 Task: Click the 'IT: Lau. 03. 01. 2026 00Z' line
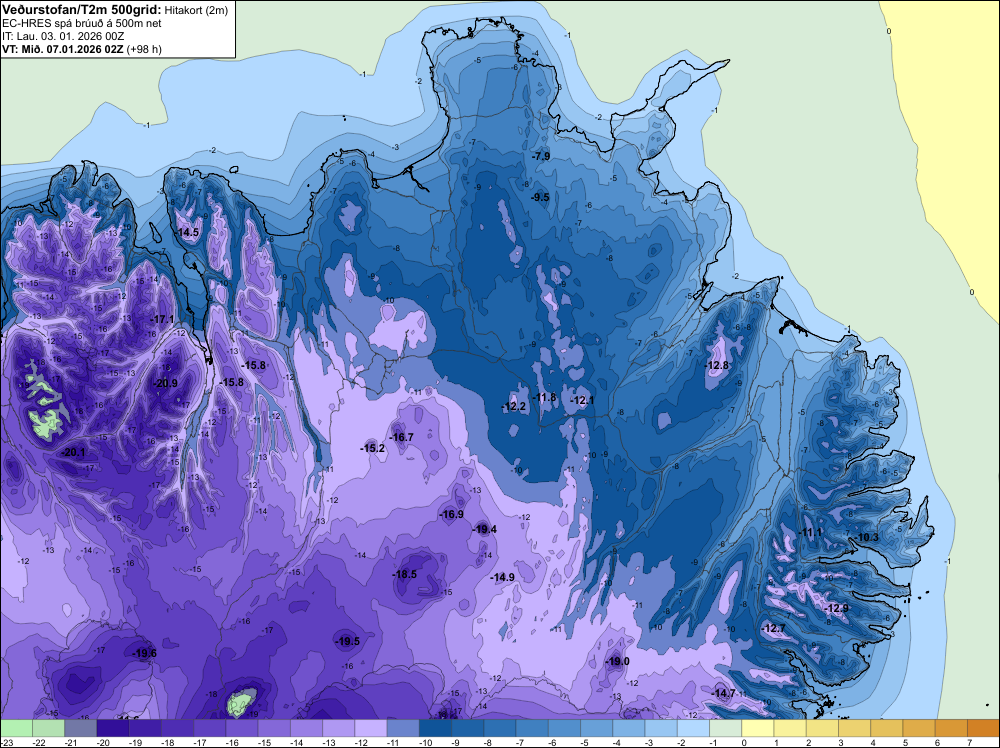coord(63,36)
